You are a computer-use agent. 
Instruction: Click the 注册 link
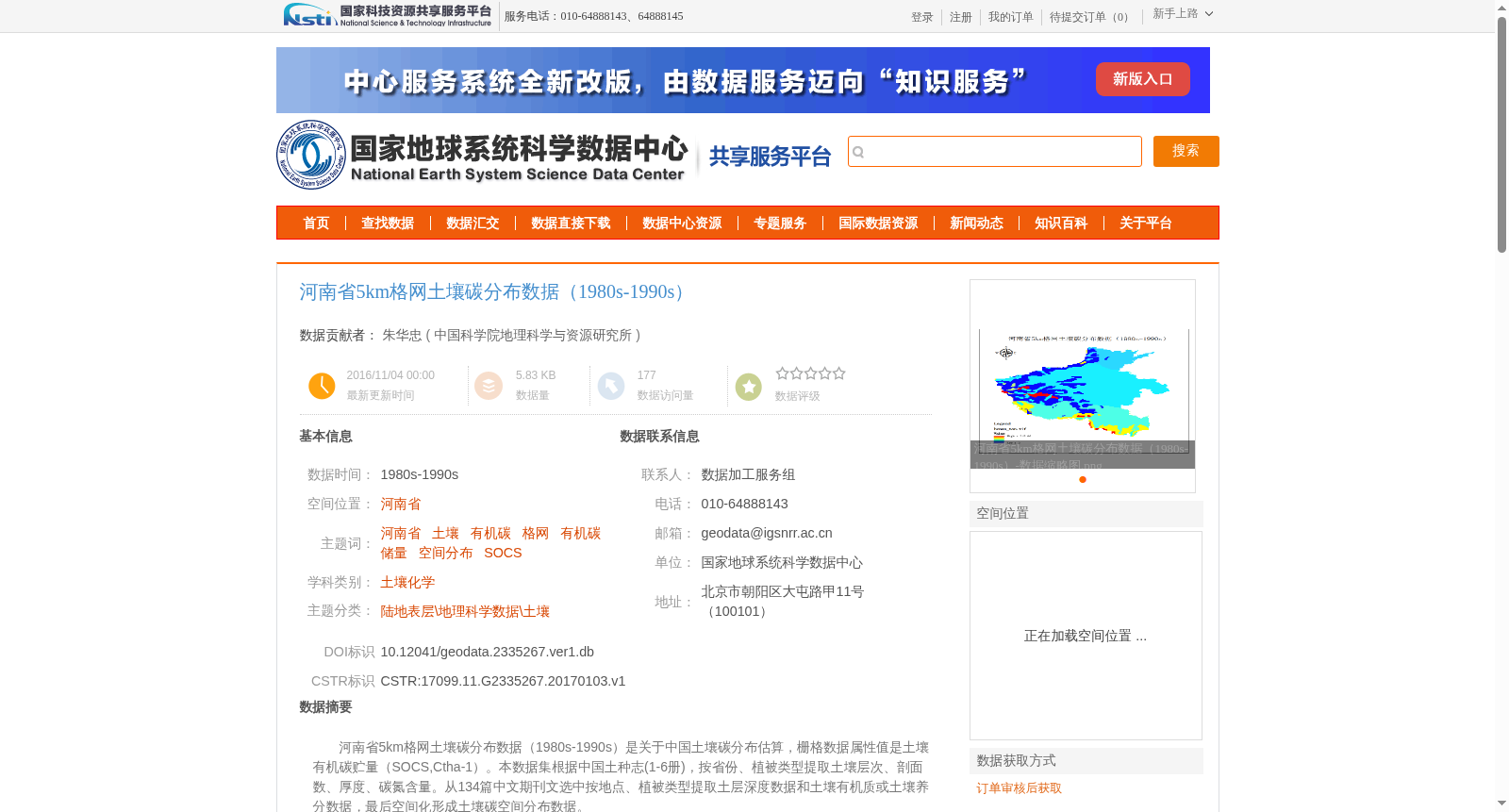tap(961, 17)
